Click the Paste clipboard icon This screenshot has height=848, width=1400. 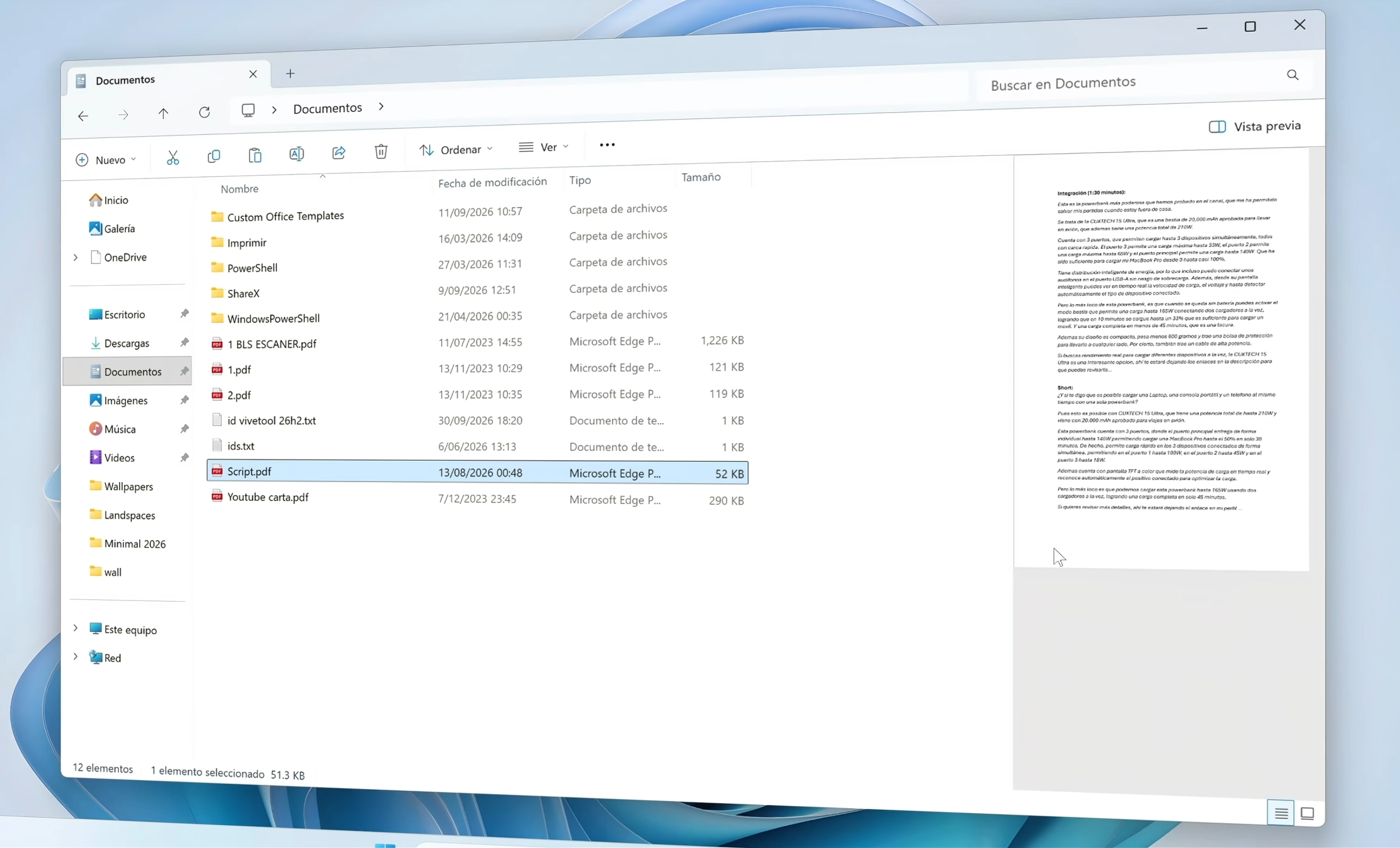pyautogui.click(x=255, y=155)
